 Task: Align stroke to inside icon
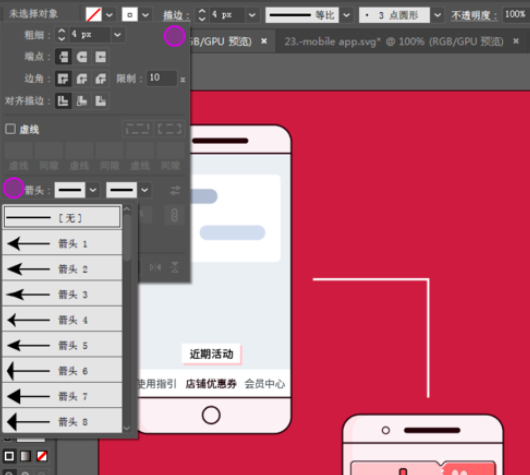pyautogui.click(x=82, y=101)
